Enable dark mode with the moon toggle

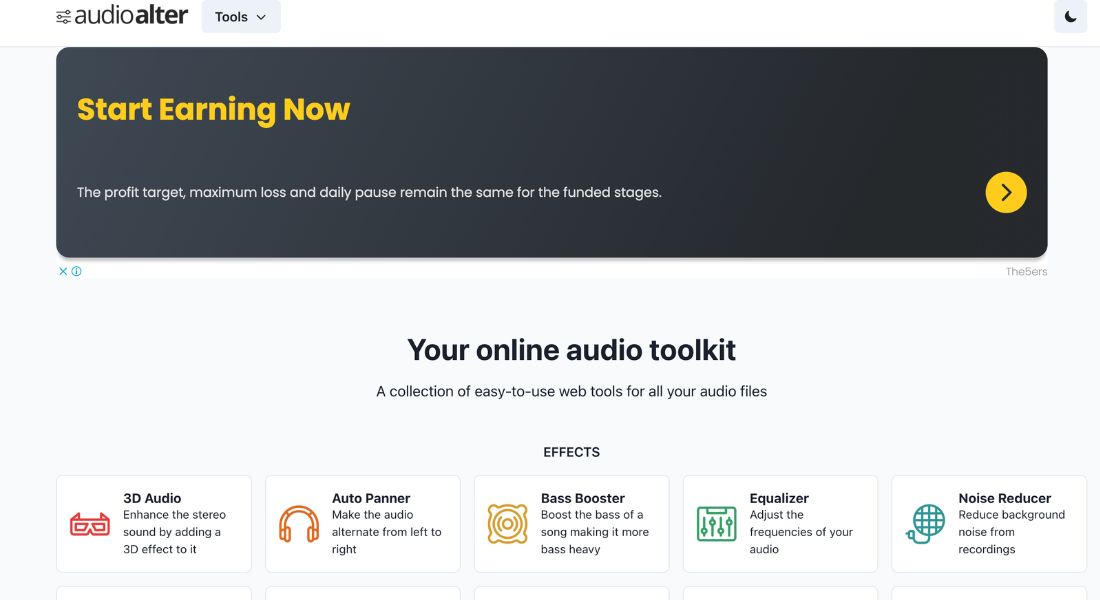pyautogui.click(x=1070, y=17)
